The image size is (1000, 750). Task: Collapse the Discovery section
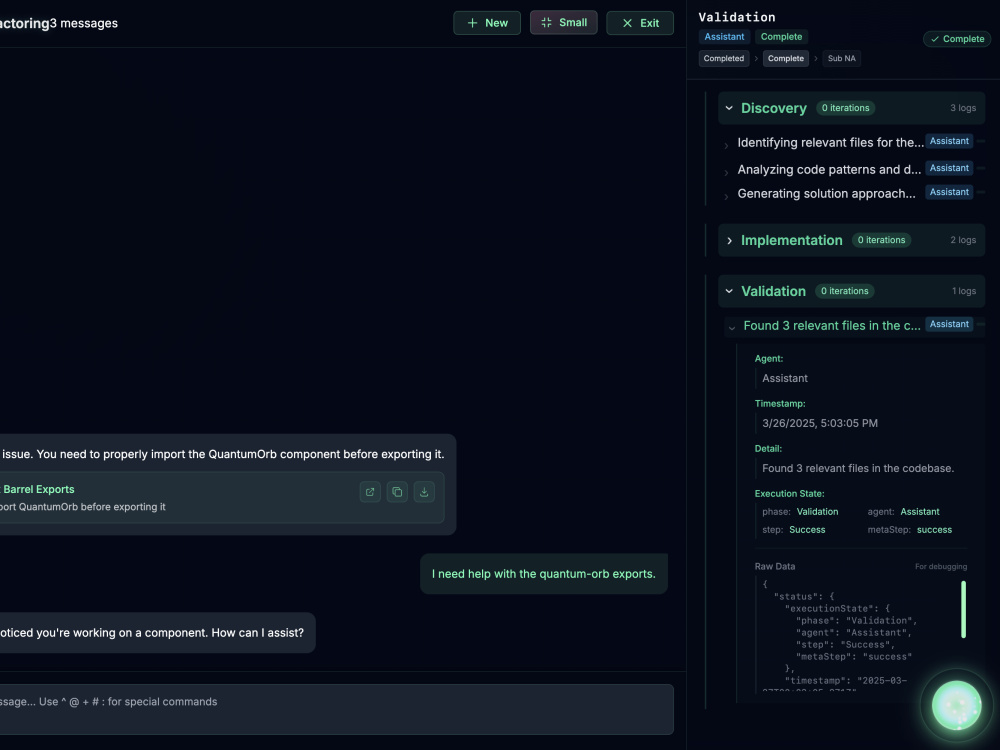[729, 108]
